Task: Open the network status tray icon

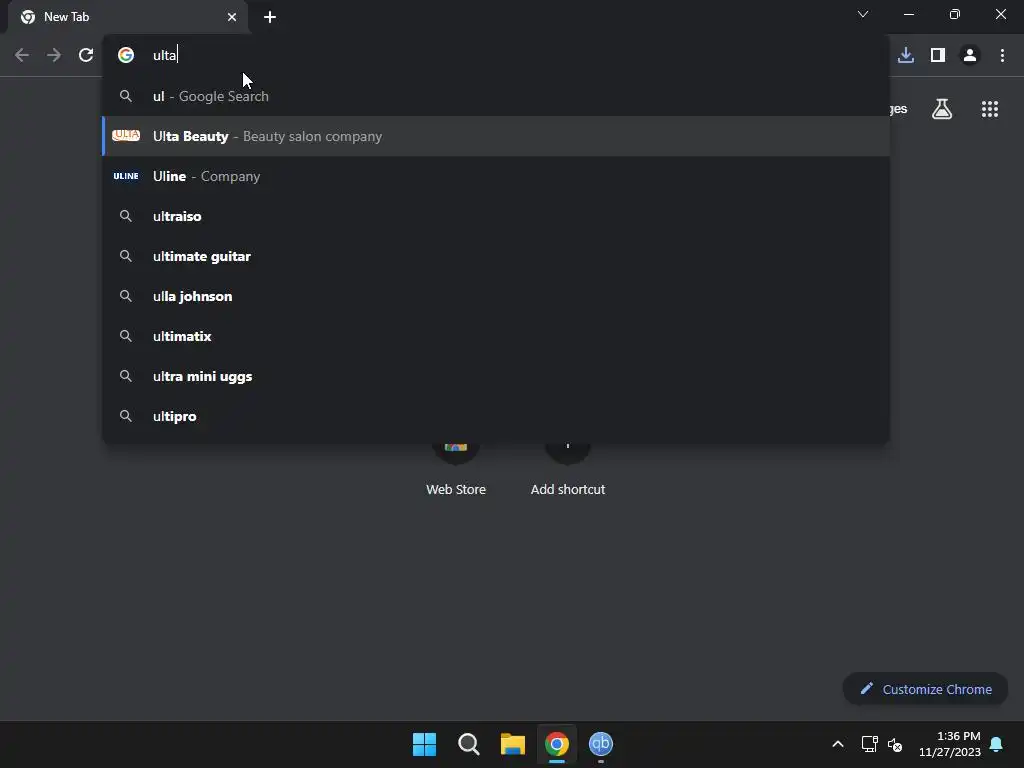Action: tap(869, 744)
